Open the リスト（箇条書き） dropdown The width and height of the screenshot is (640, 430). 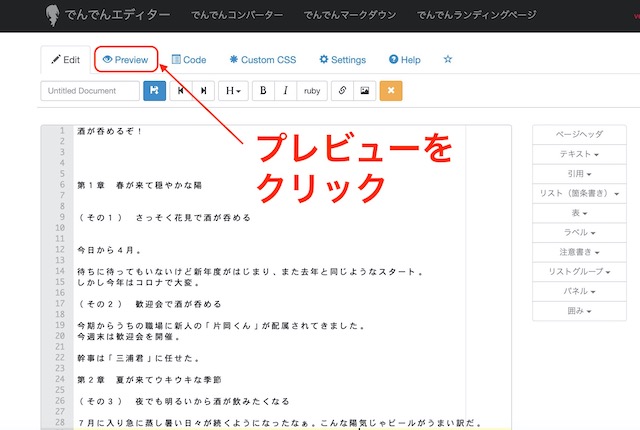(579, 193)
